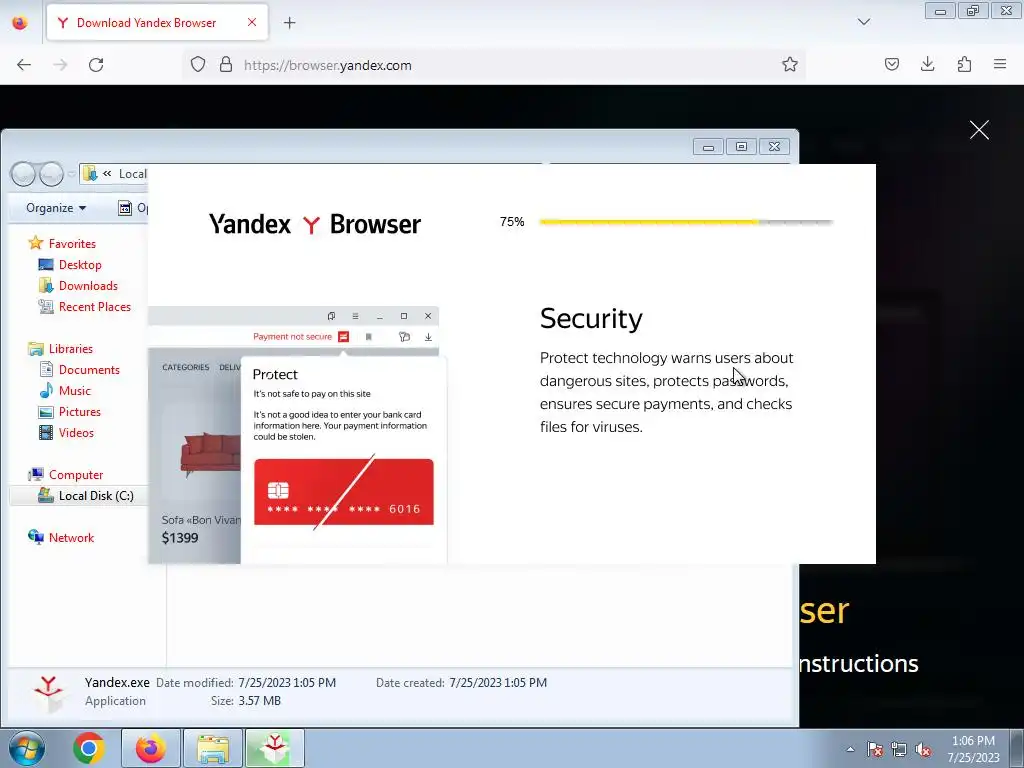Click the muted volume tray icon
Viewport: 1024px width, 768px height.
(x=923, y=749)
